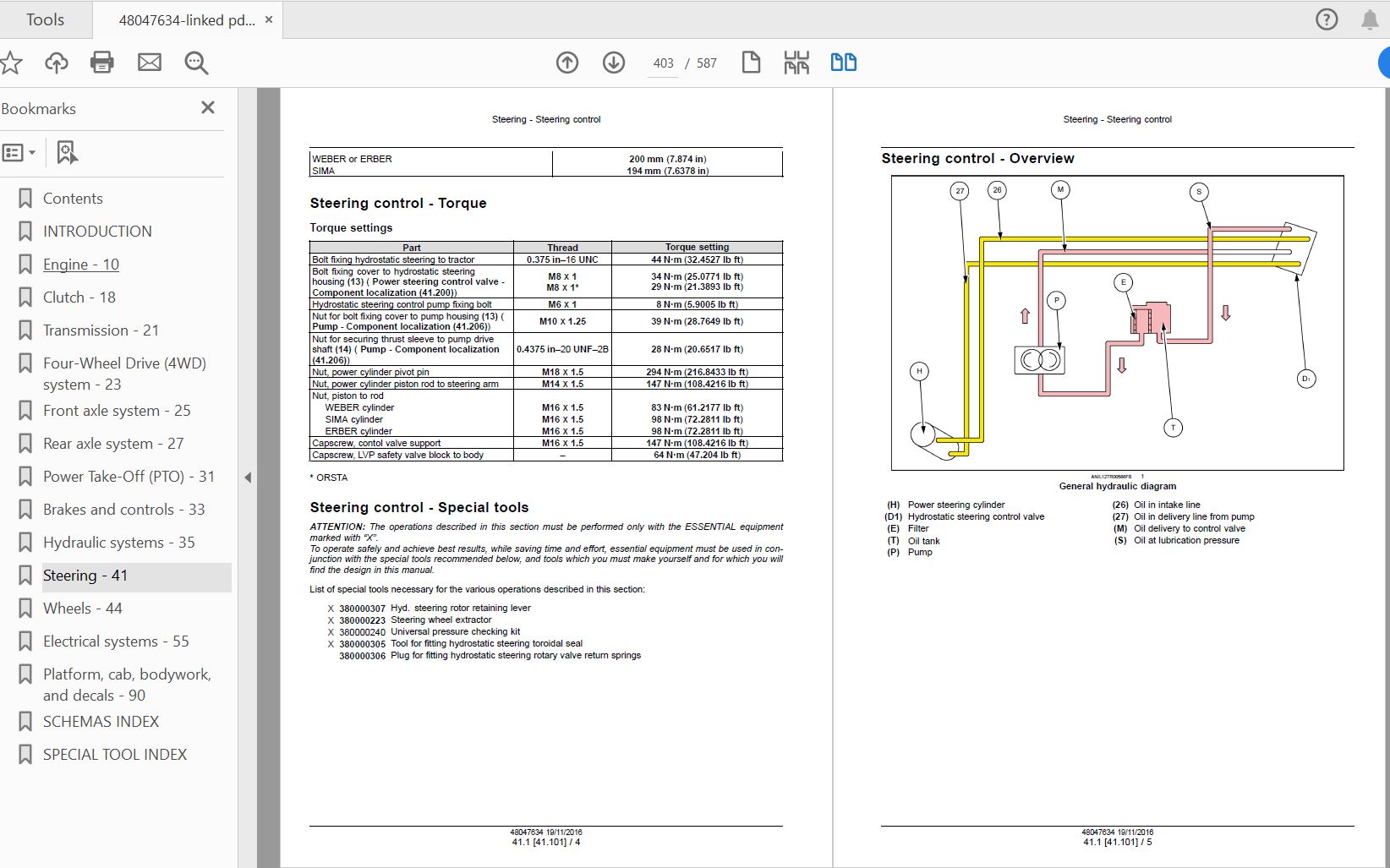Open bookmarks options dropdown menu
This screenshot has width=1390, height=868.
click(x=19, y=153)
